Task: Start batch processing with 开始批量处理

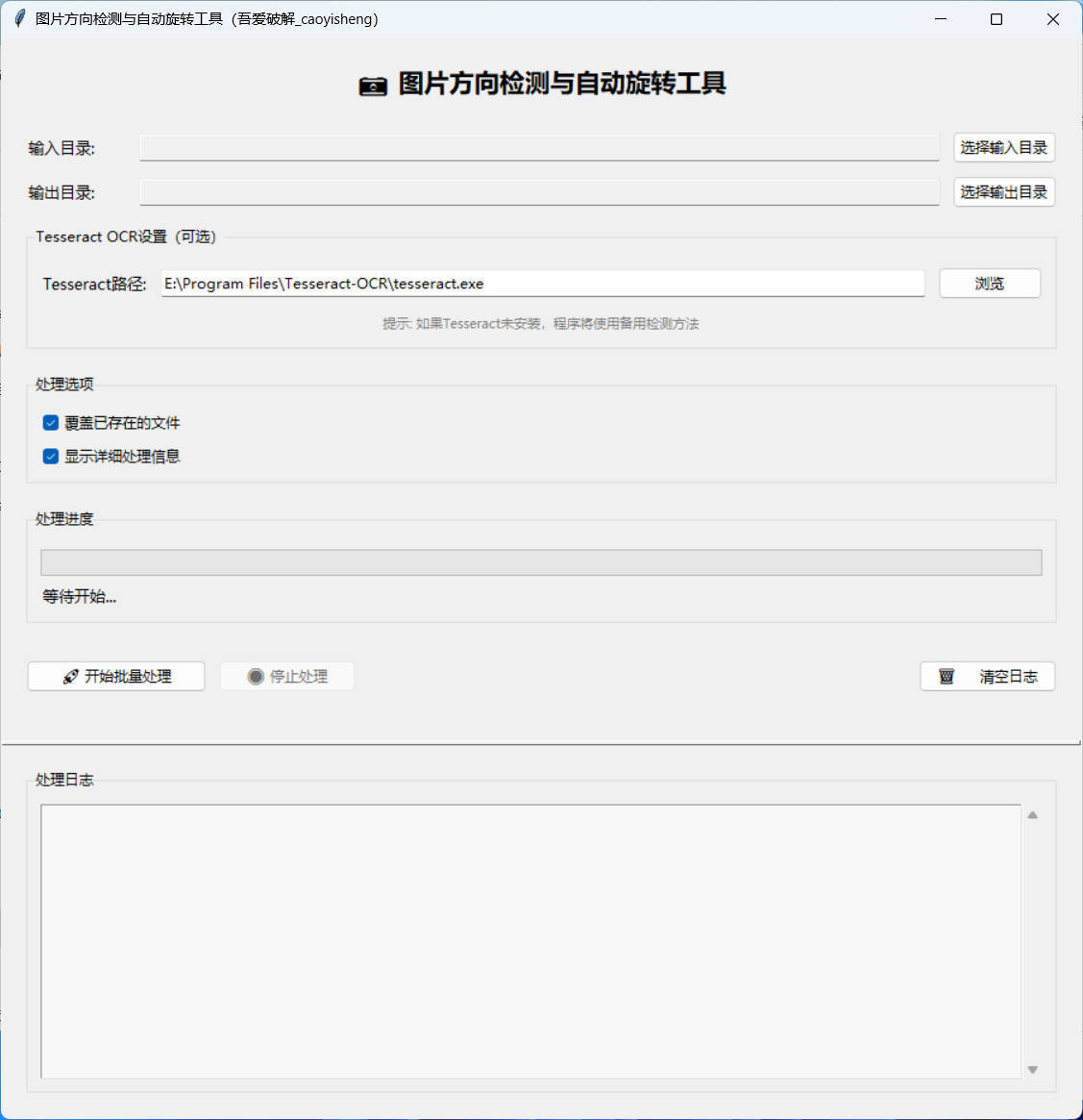Action: [x=115, y=676]
